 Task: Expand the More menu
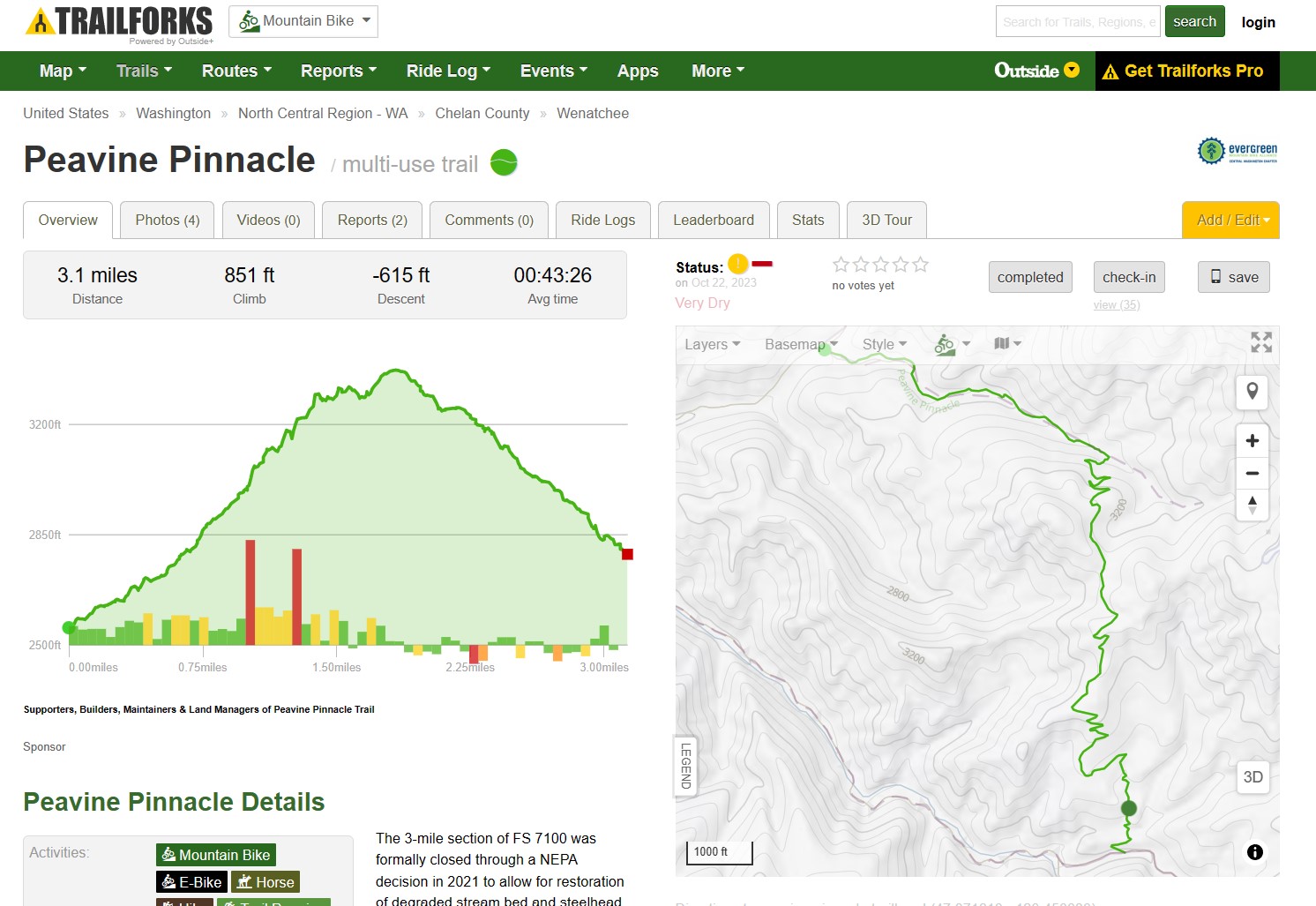tap(718, 71)
